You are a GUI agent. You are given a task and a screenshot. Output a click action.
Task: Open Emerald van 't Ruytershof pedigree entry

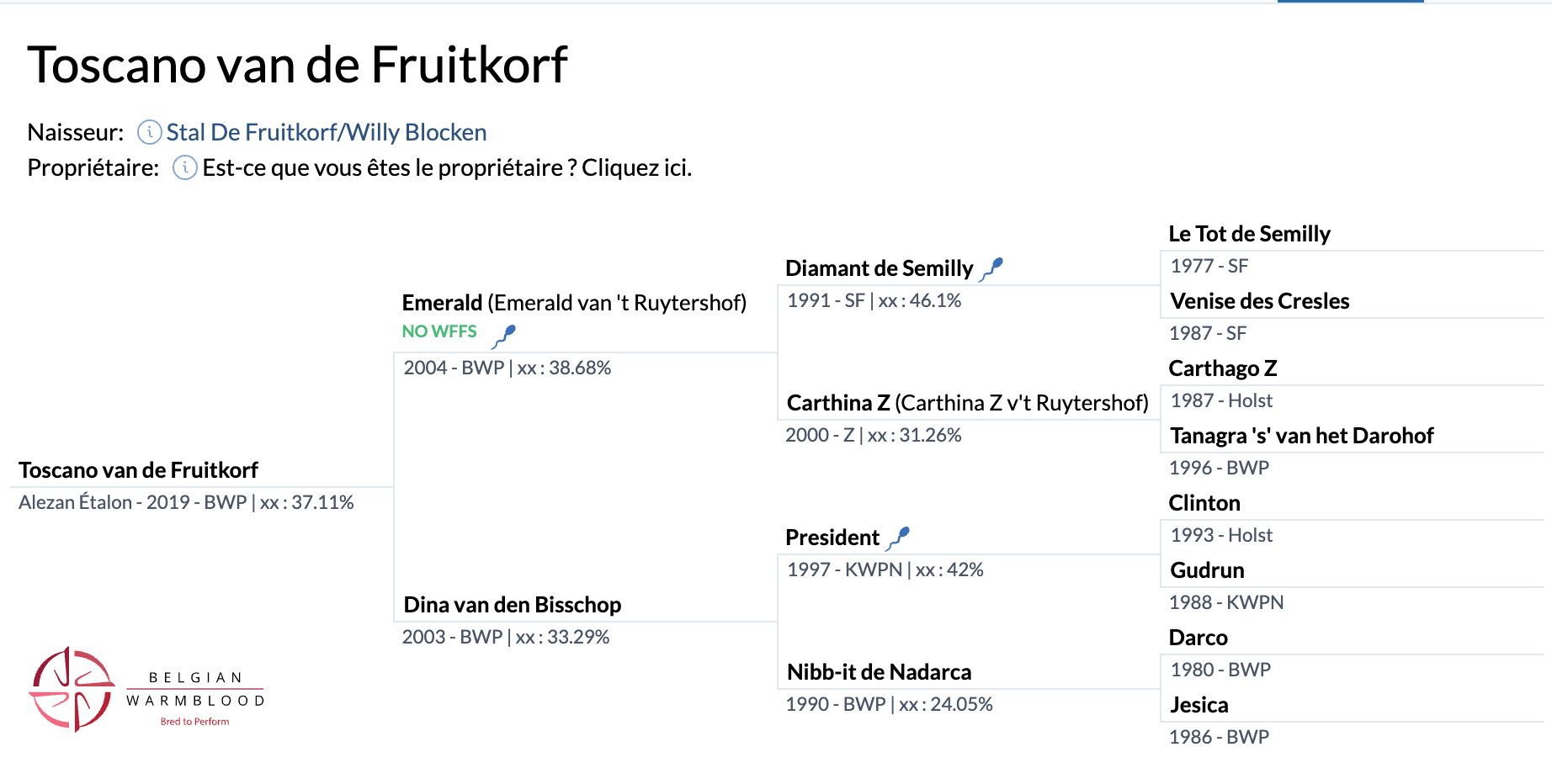pos(574,303)
